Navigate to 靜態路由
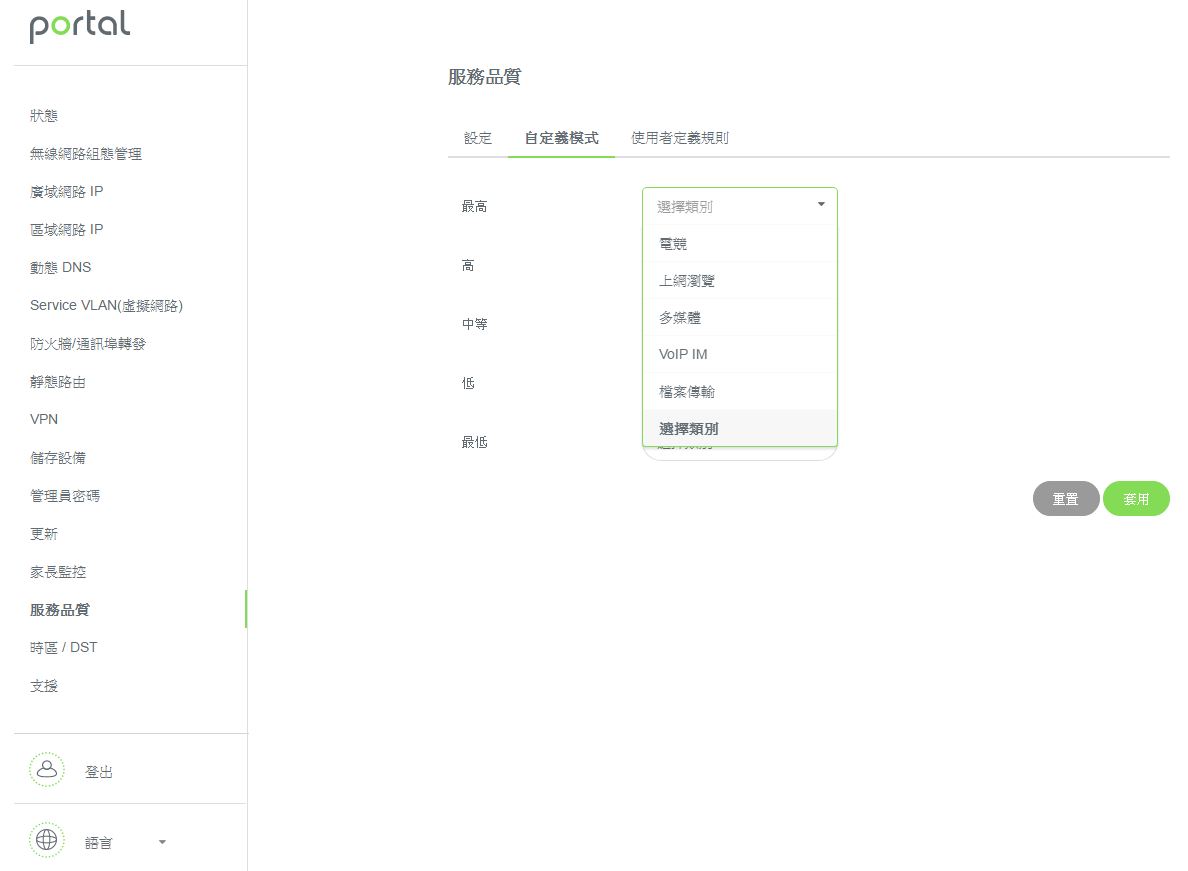Viewport: 1188px width, 871px height. click(58, 382)
